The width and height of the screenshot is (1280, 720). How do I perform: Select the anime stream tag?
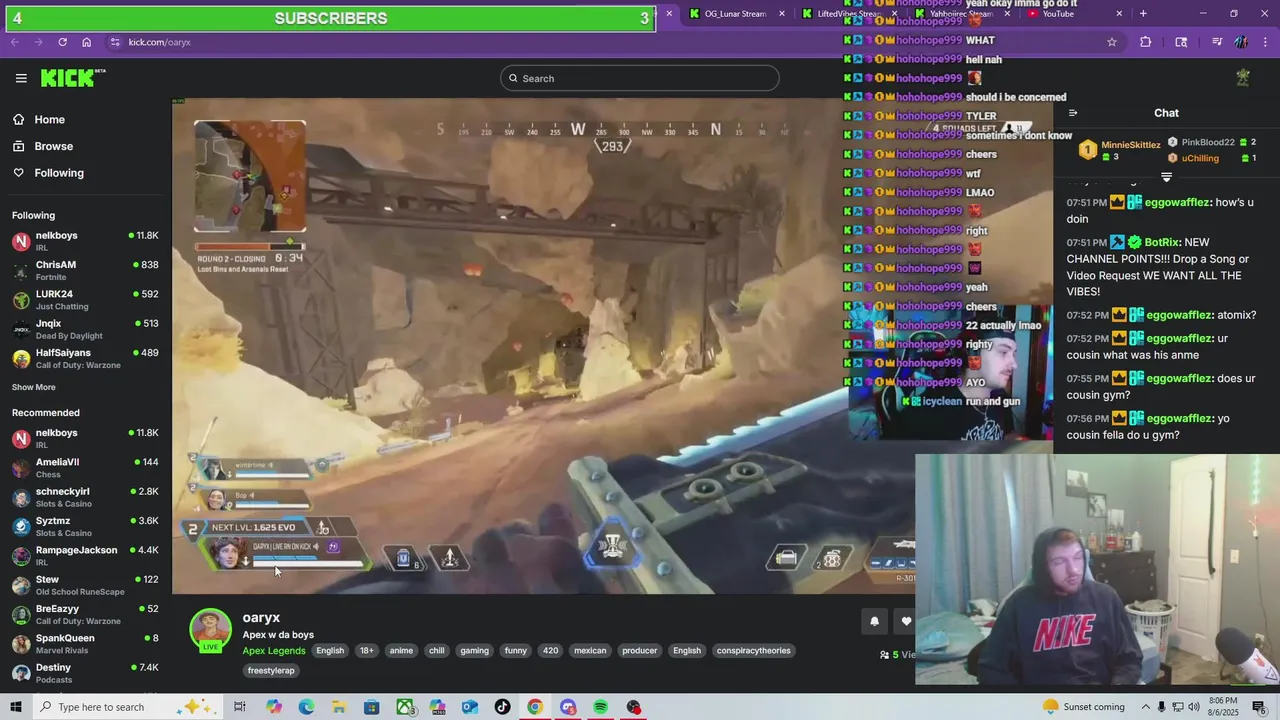click(x=401, y=651)
